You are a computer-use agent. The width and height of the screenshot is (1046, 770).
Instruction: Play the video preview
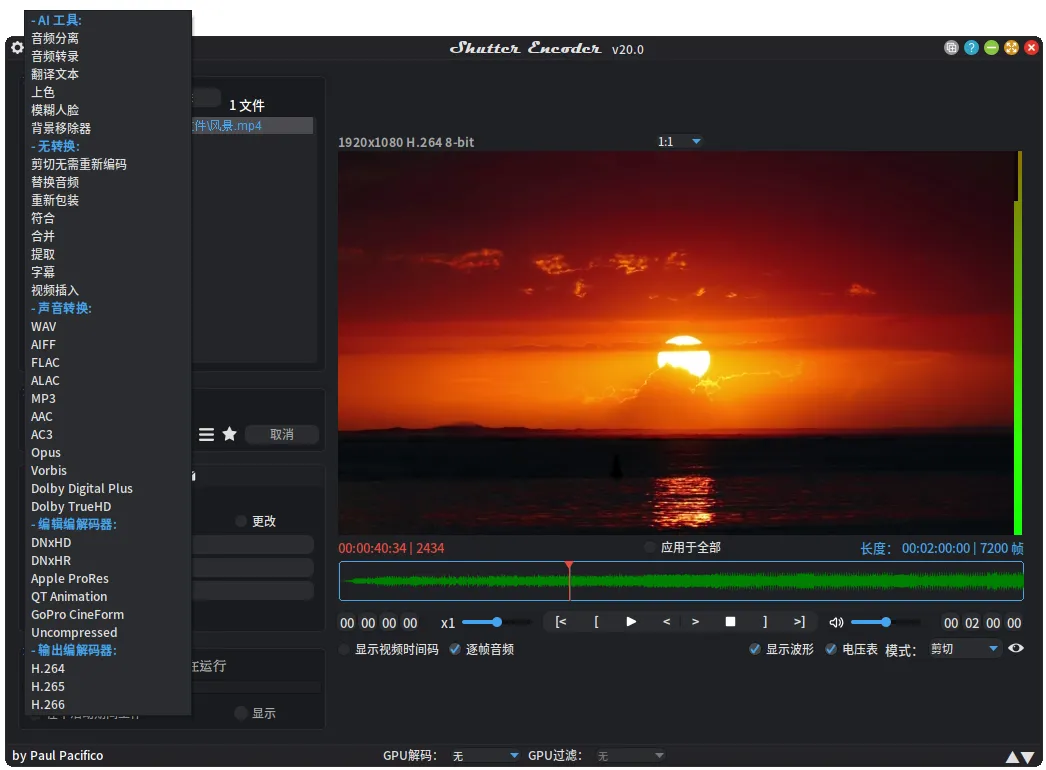(x=631, y=622)
